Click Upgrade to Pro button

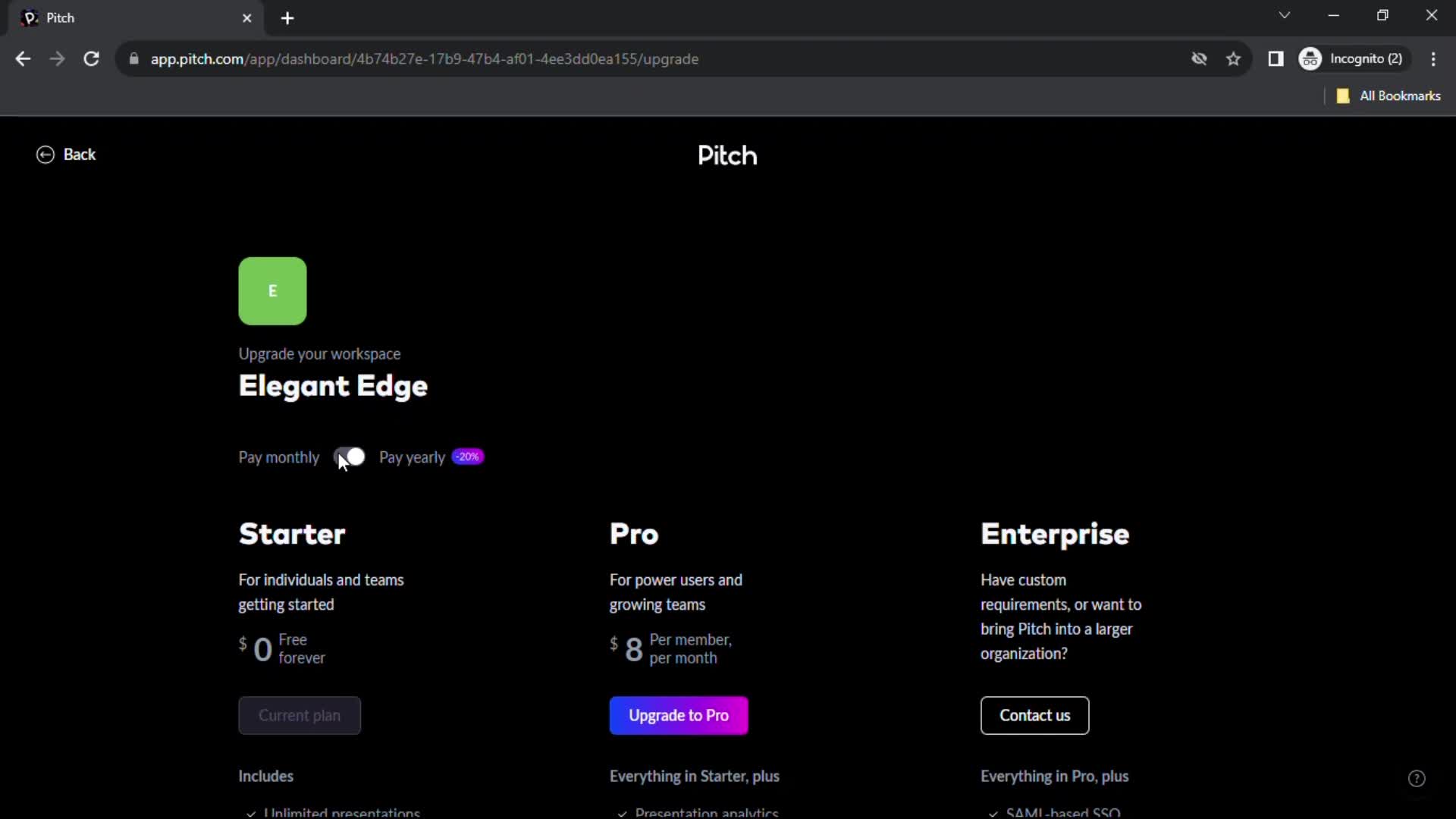pyautogui.click(x=679, y=715)
